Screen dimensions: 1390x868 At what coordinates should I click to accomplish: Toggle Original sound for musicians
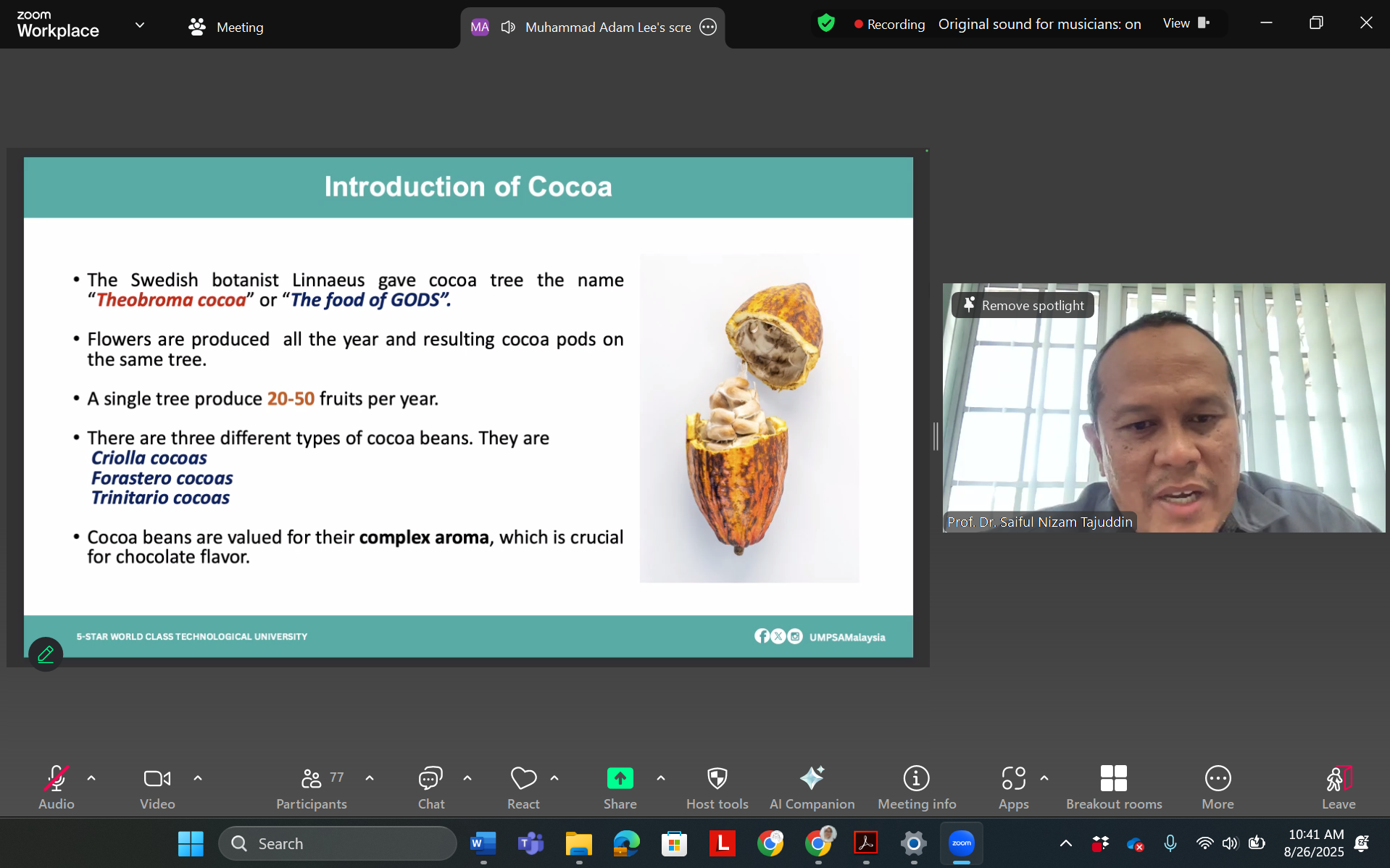coord(1039,24)
